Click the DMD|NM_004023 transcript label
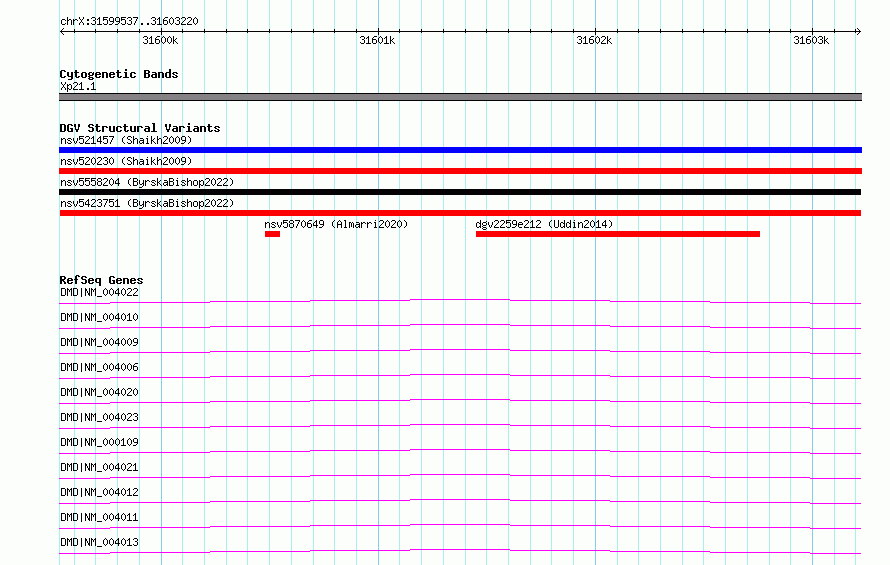 click(x=99, y=417)
